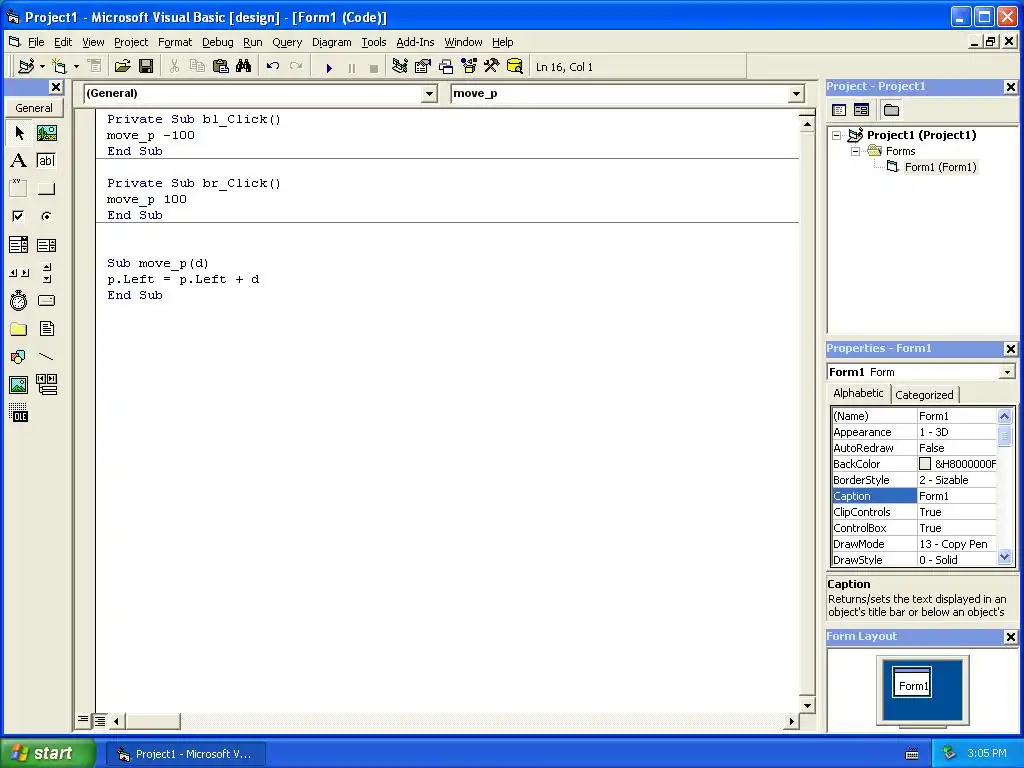1024x768 pixels.
Task: Select the Frame tool
Action: 19,189
